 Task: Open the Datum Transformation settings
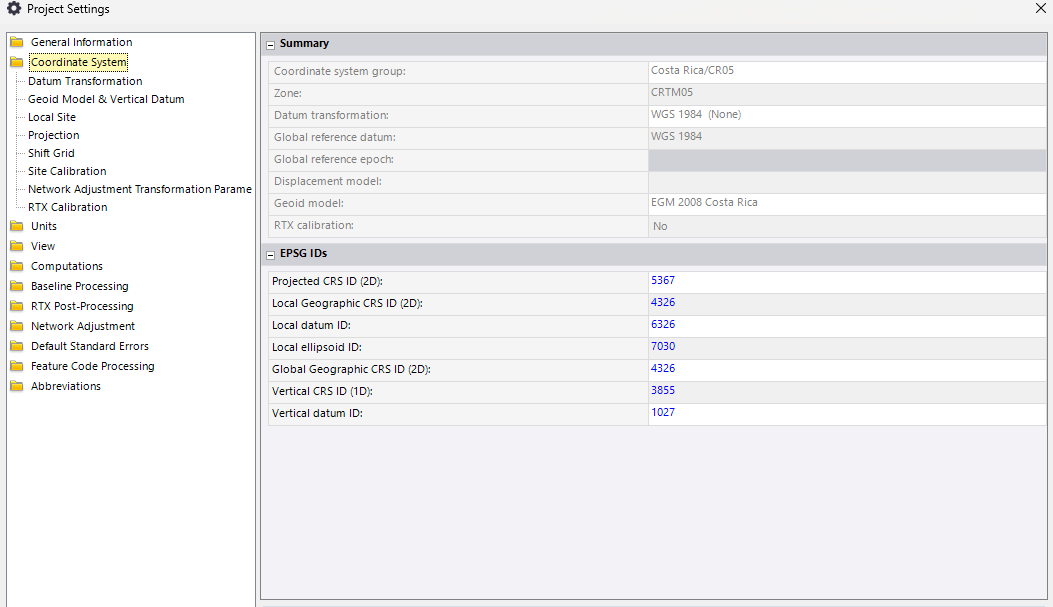tap(85, 81)
